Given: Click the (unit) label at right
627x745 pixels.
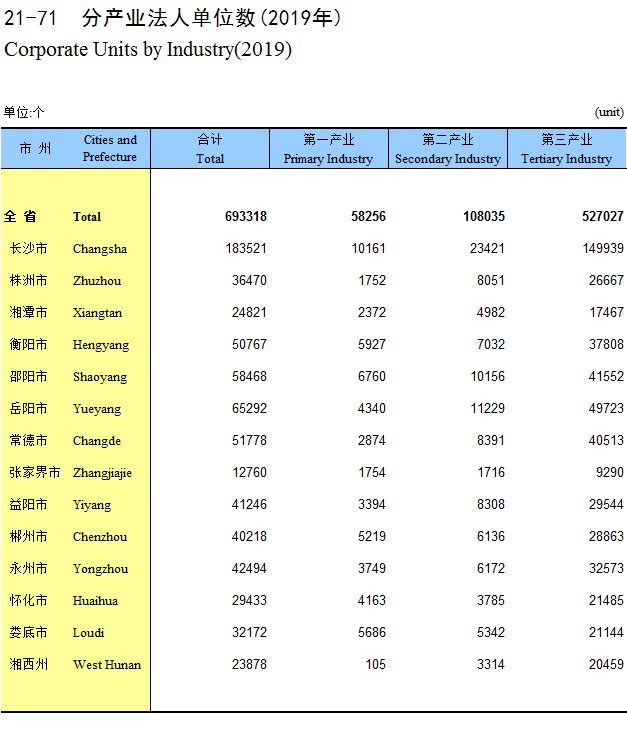Looking at the screenshot, I should [x=609, y=112].
